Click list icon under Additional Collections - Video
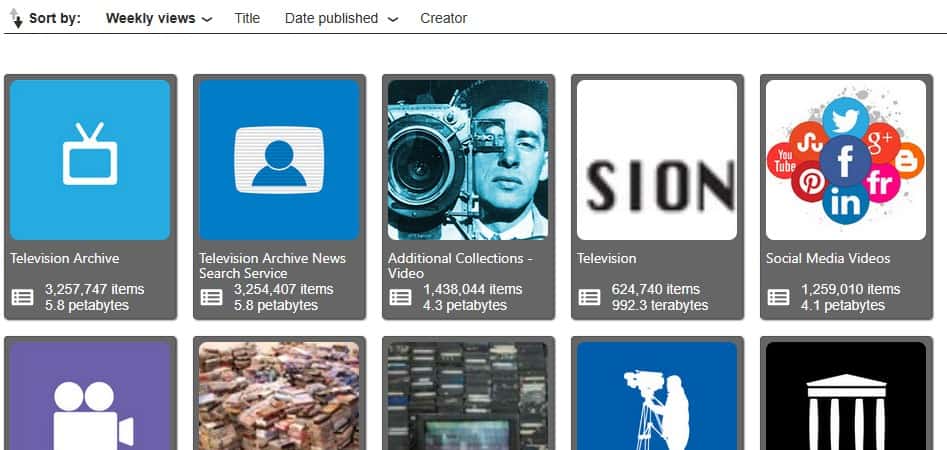947x450 pixels. click(x=400, y=297)
